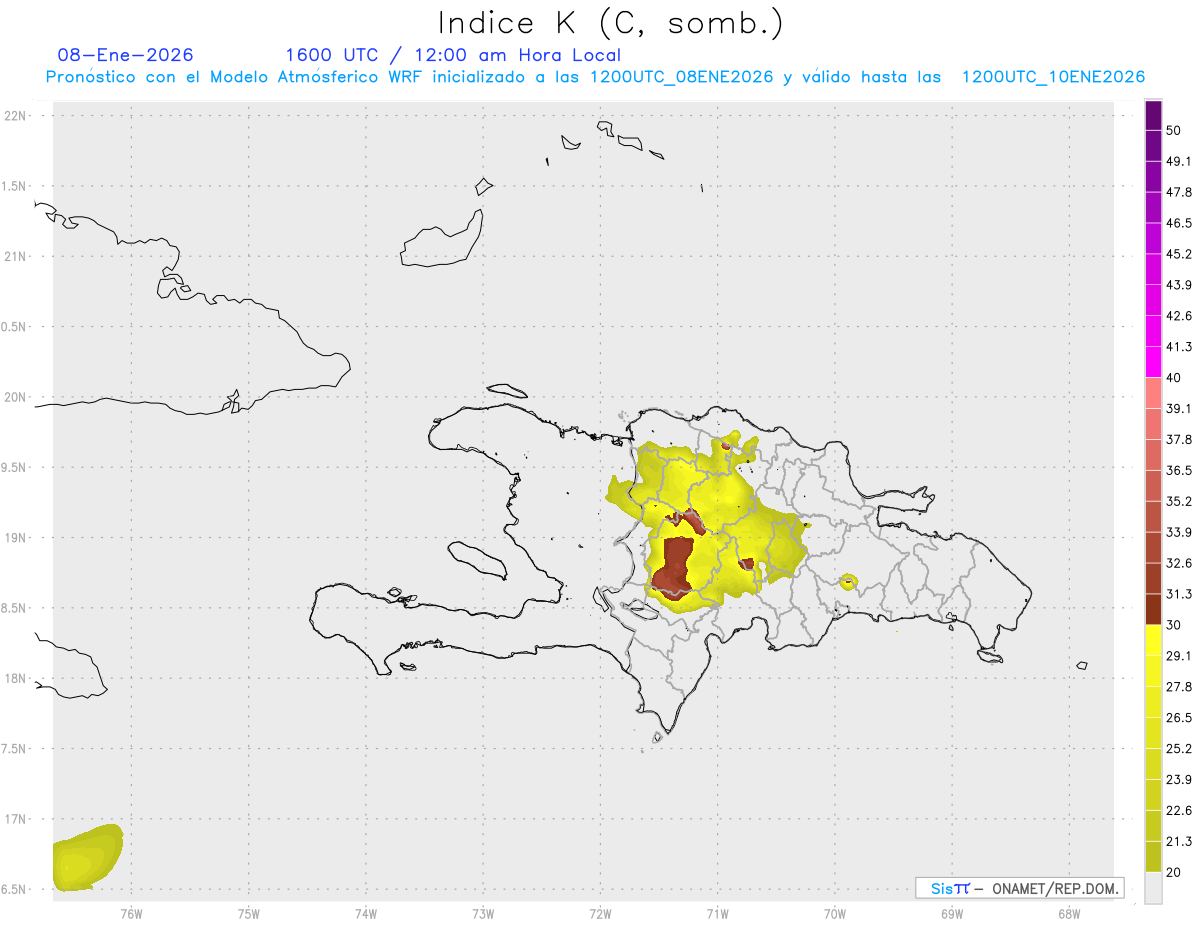Click the latitude label '21N'
The height and width of the screenshot is (927, 1200).
[x=16, y=256]
